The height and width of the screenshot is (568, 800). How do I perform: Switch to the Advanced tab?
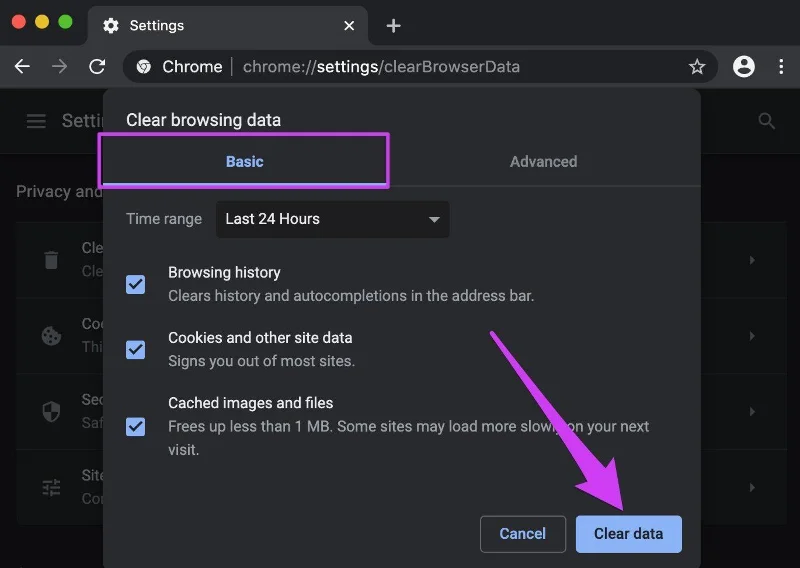pos(543,161)
